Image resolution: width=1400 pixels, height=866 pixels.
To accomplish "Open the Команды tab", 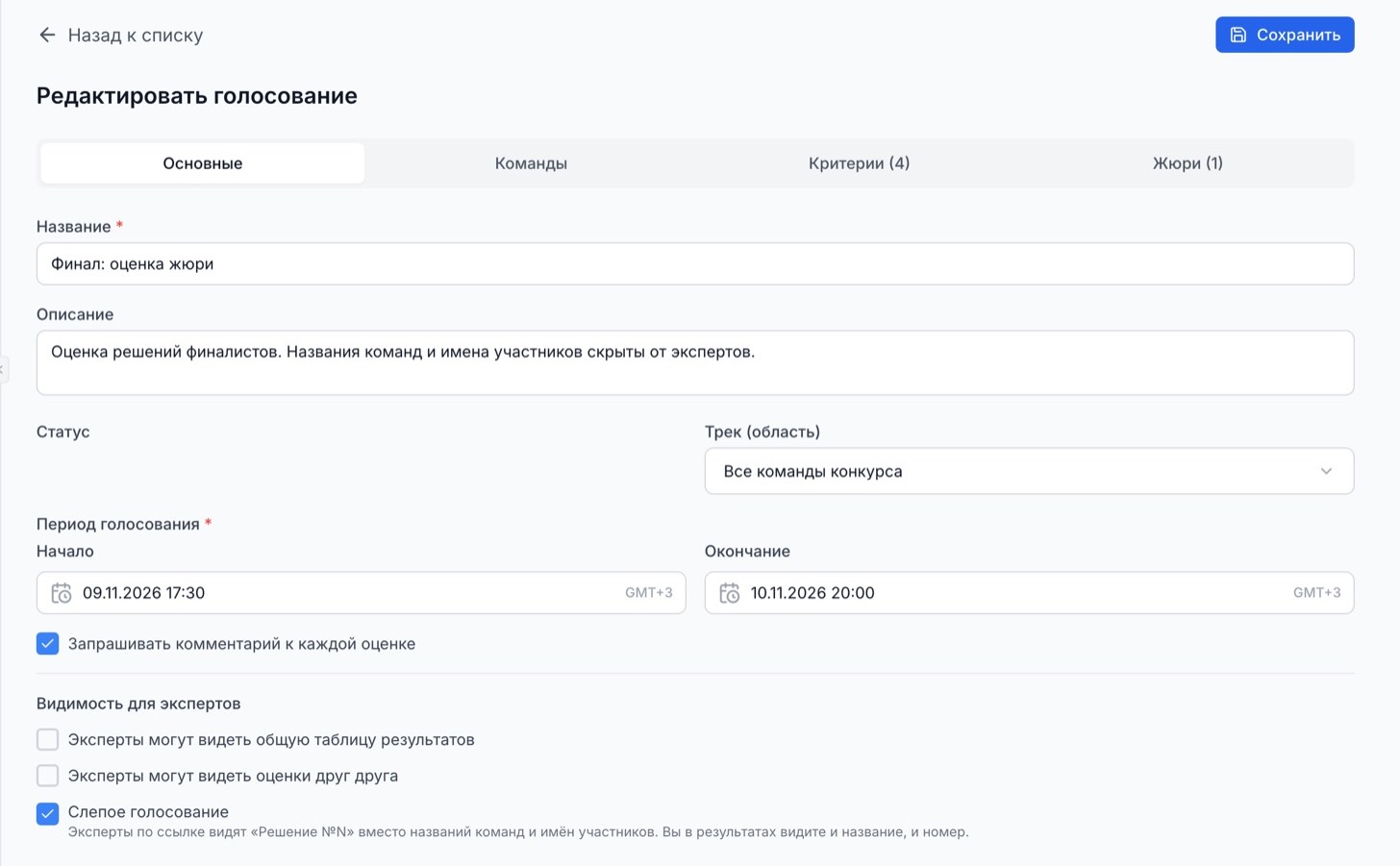I will click(x=531, y=163).
